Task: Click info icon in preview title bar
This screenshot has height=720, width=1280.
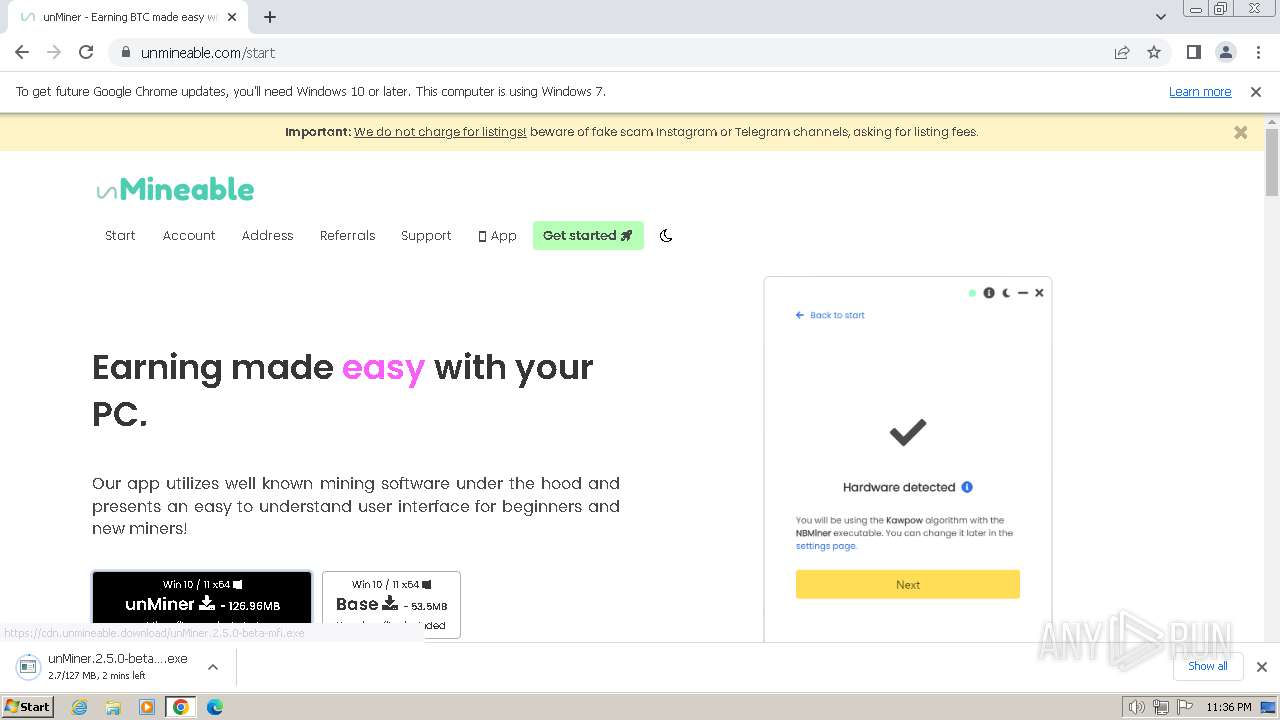Action: click(x=989, y=293)
